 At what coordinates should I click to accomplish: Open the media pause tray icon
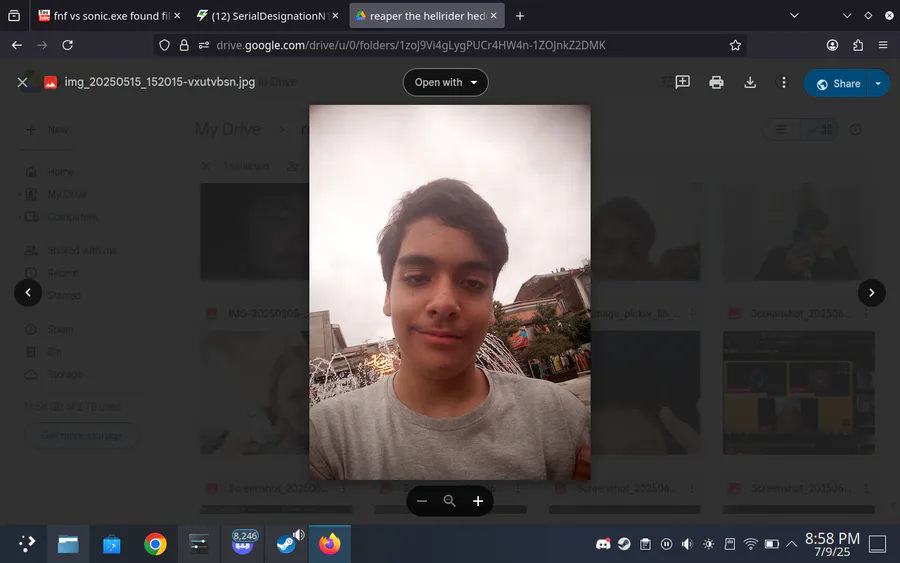(666, 544)
